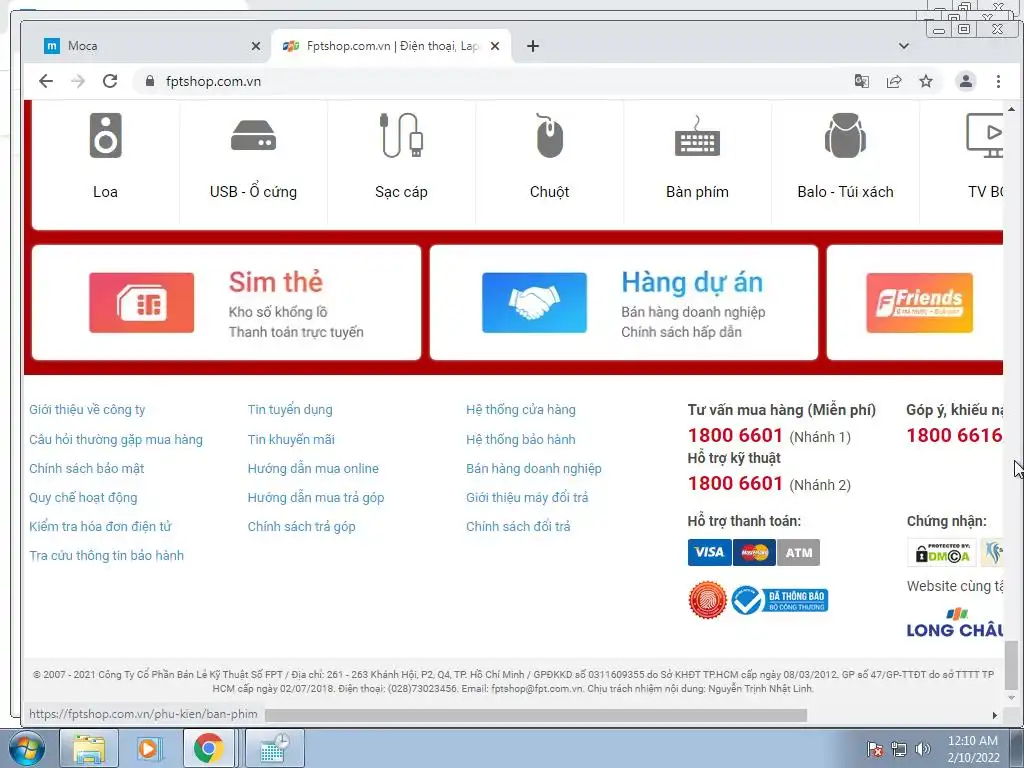Open Tin khuyến mãi link
This screenshot has width=1024, height=768.
tap(291, 440)
